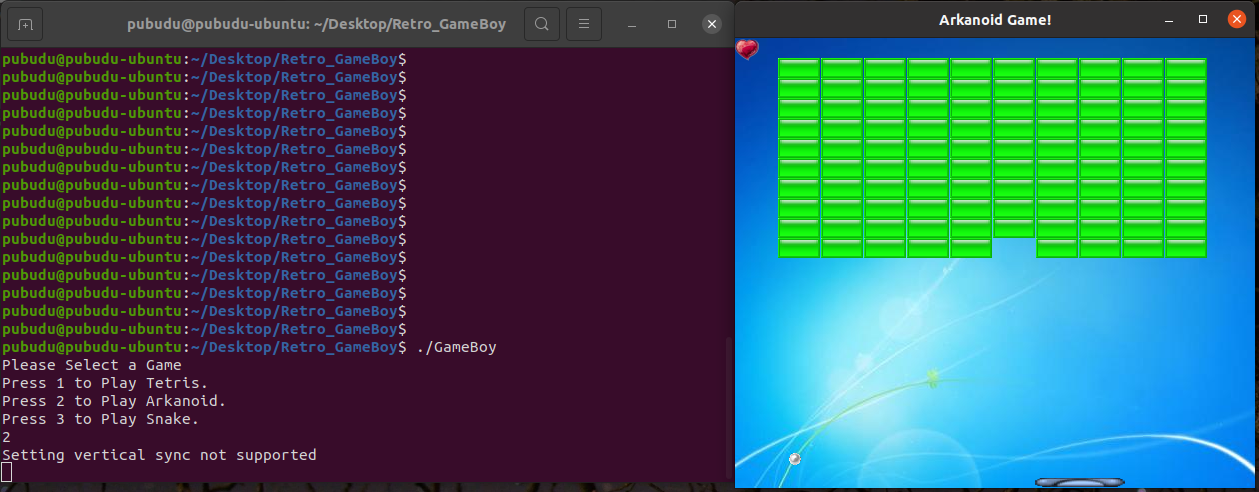Viewport: 1259px width, 492px height.
Task: Open new tab button in terminal
Action: pos(25,23)
